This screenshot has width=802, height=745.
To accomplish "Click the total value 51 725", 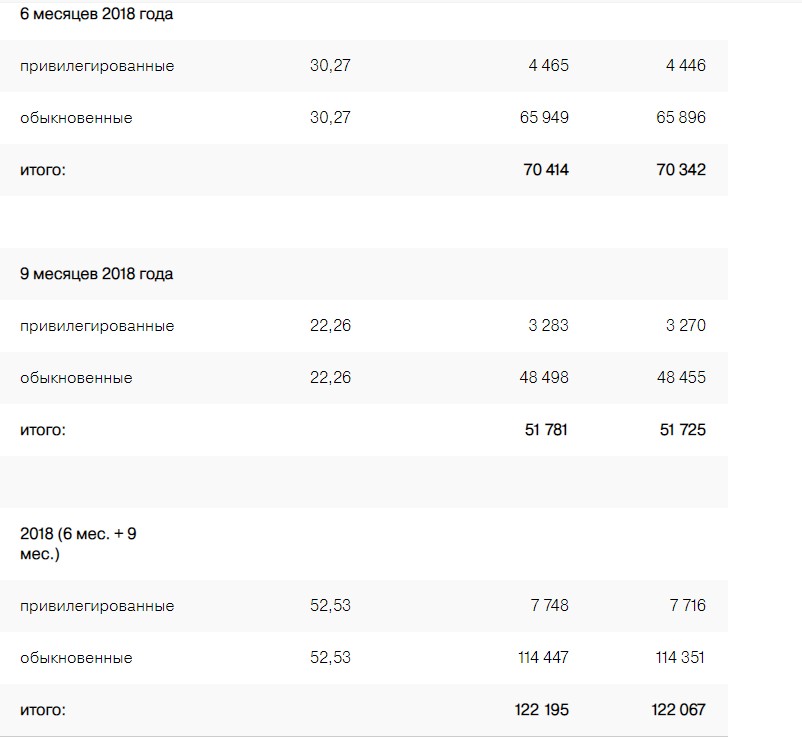I will tap(683, 430).
